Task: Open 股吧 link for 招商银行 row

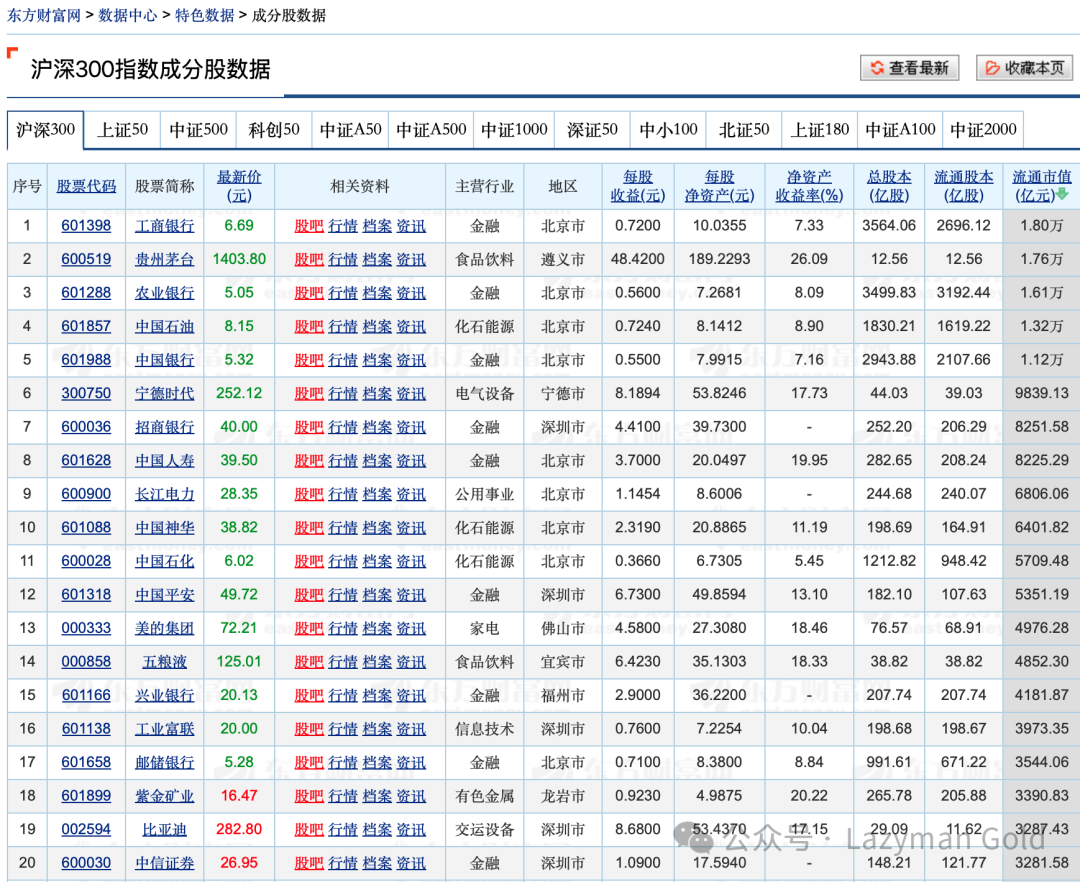Action: pyautogui.click(x=309, y=427)
